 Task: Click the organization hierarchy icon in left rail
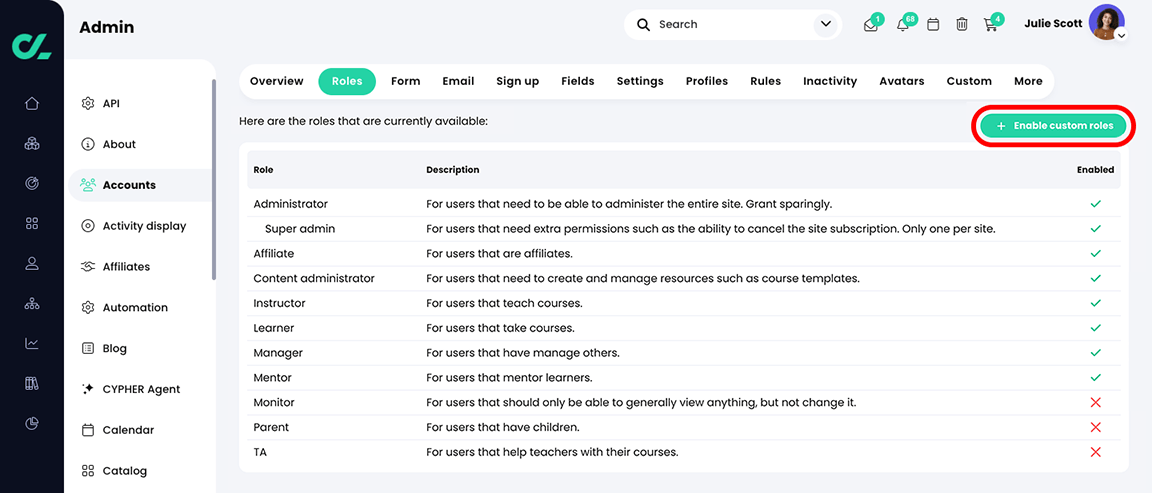click(x=32, y=303)
